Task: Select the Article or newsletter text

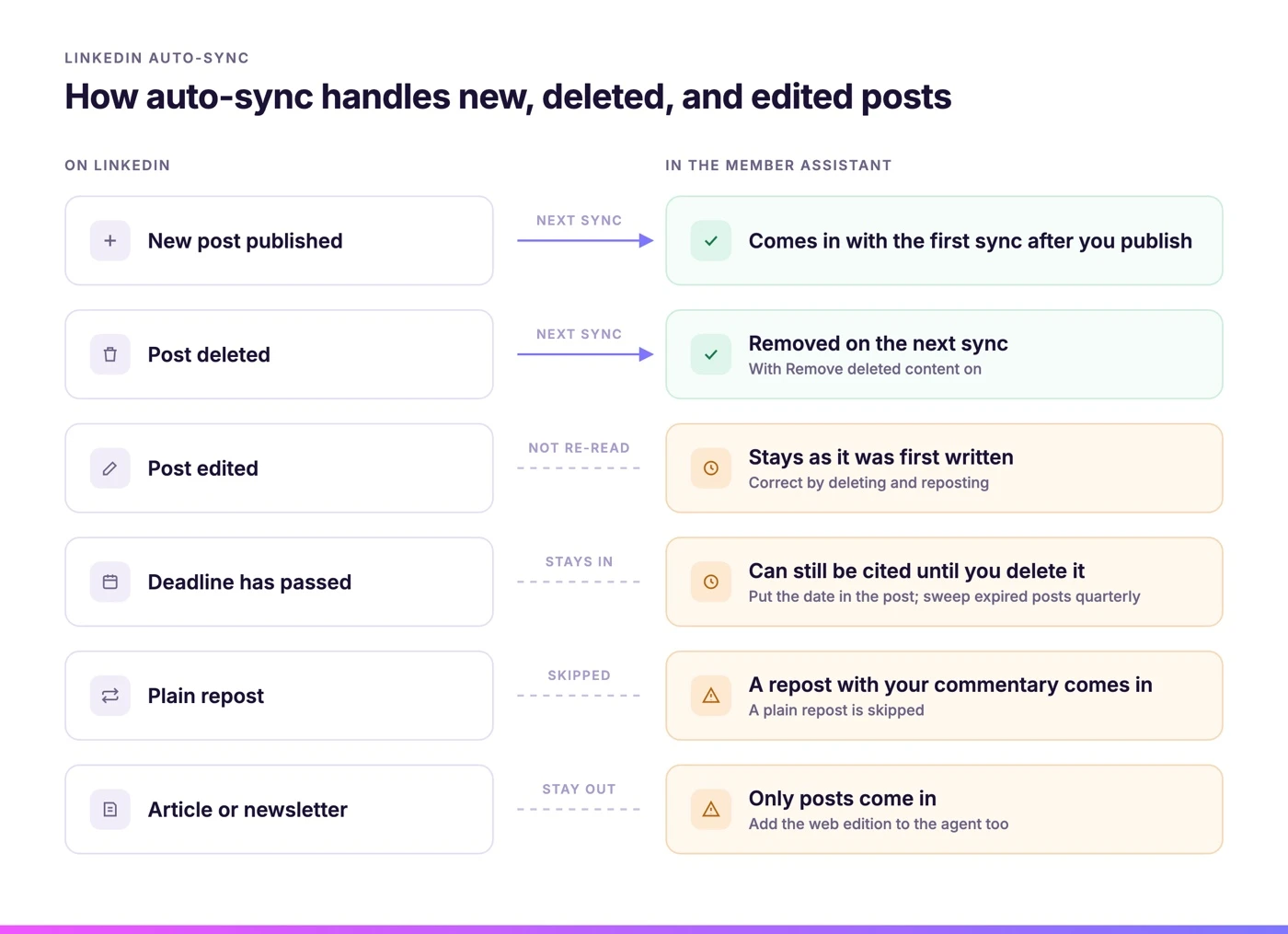Action: coord(247,810)
